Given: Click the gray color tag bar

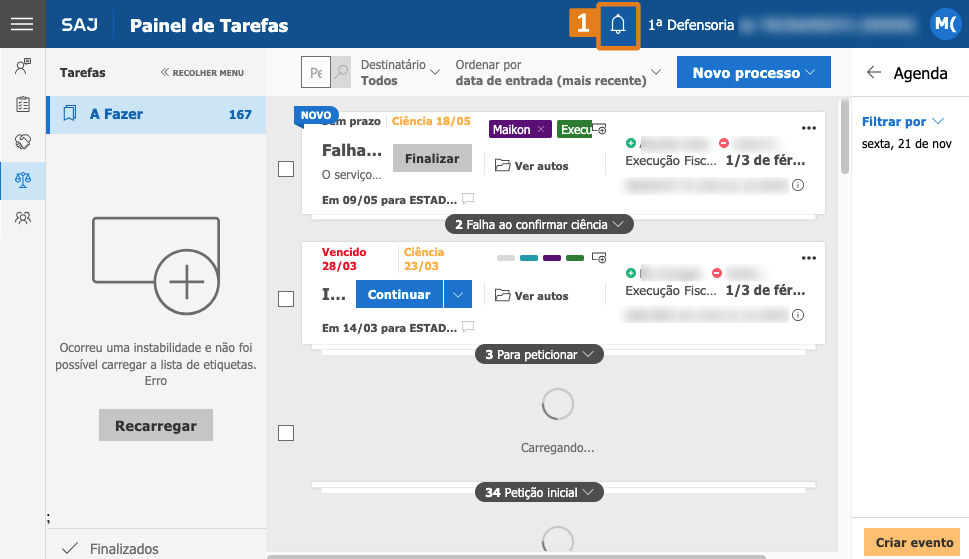Looking at the screenshot, I should [506, 258].
